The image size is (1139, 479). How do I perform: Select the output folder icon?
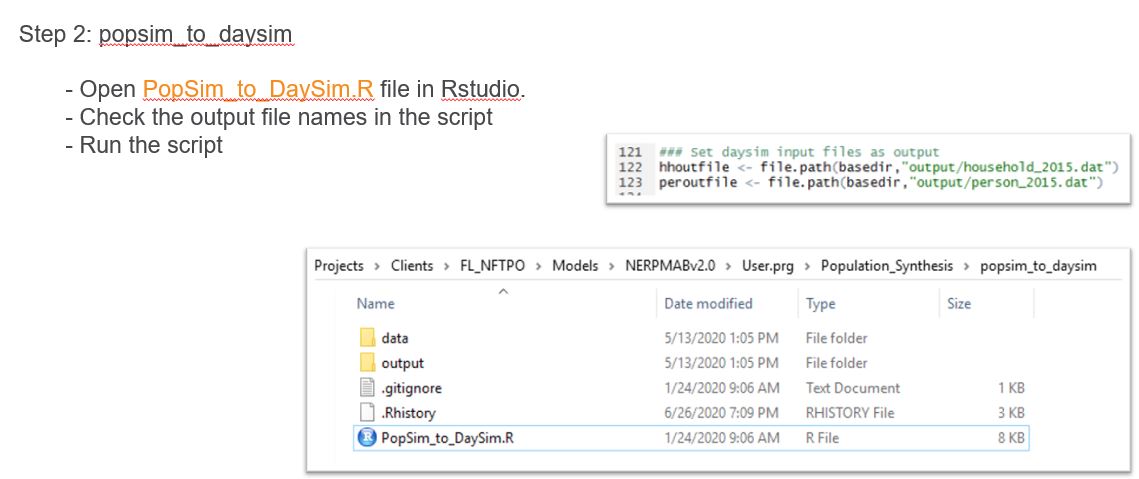click(x=367, y=363)
